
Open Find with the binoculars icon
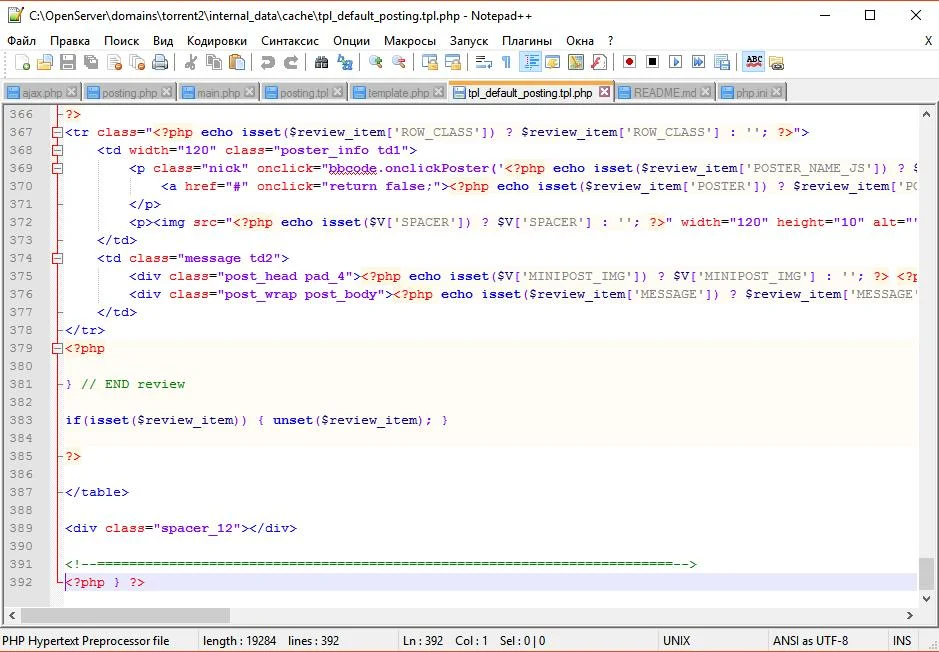(321, 62)
